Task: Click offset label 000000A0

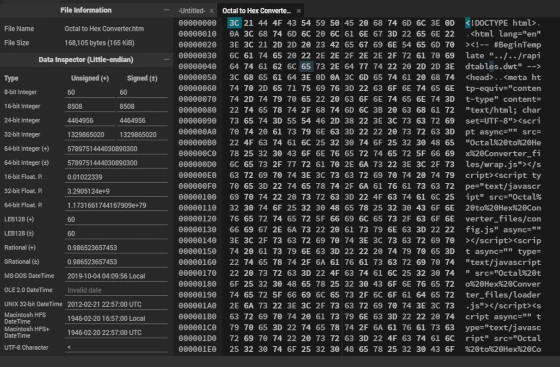Action: tap(198, 132)
